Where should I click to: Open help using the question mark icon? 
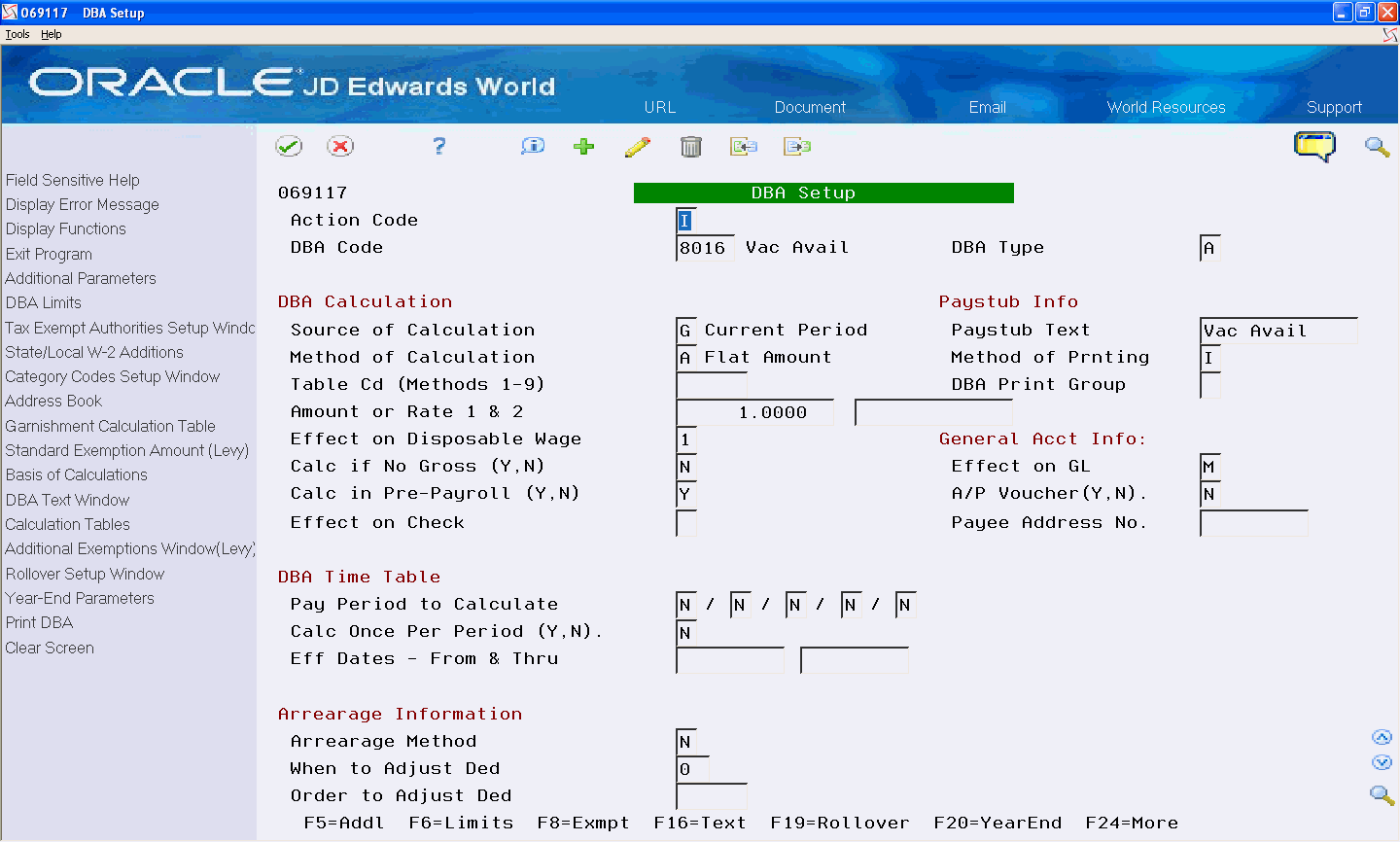[x=438, y=146]
